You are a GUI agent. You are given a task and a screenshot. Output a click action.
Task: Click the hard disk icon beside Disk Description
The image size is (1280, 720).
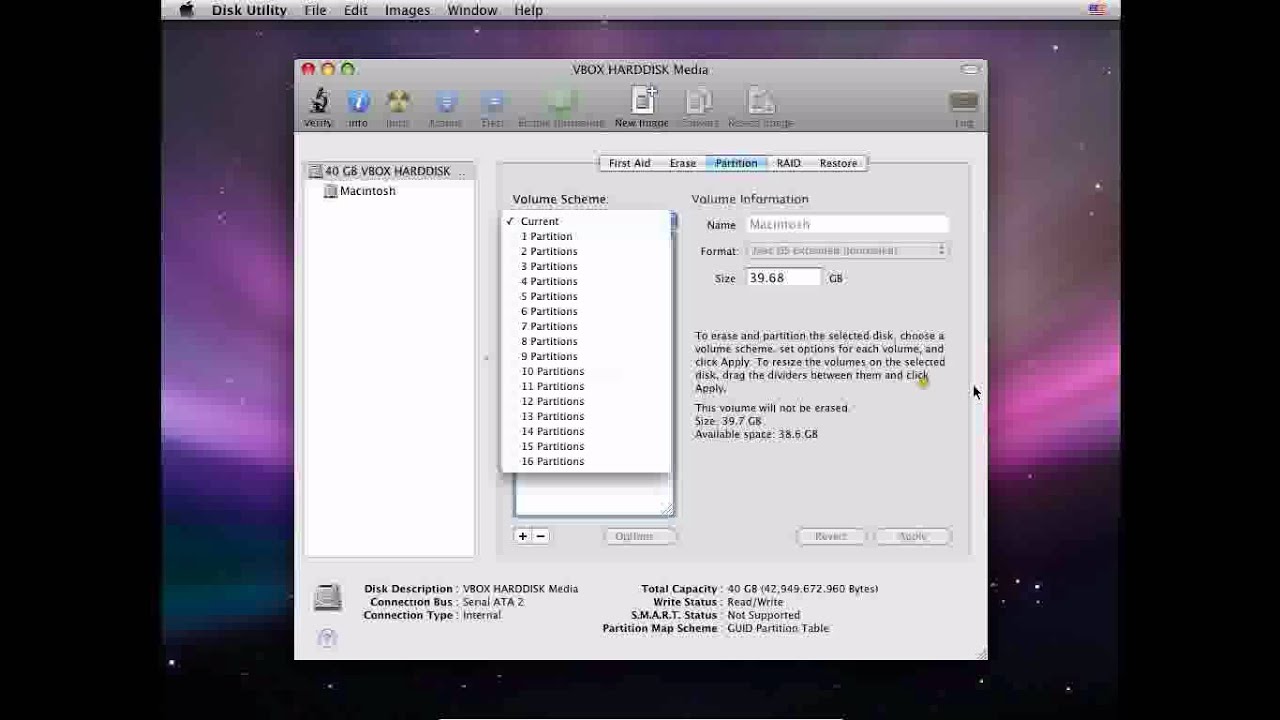(327, 598)
